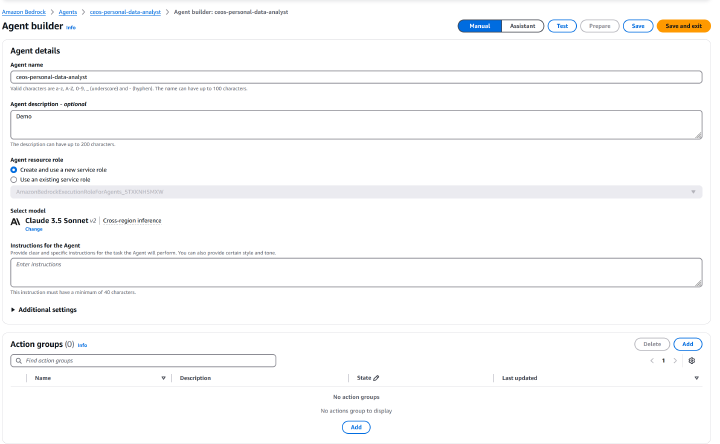Click the Instructions for the Agent text box

click(356, 272)
